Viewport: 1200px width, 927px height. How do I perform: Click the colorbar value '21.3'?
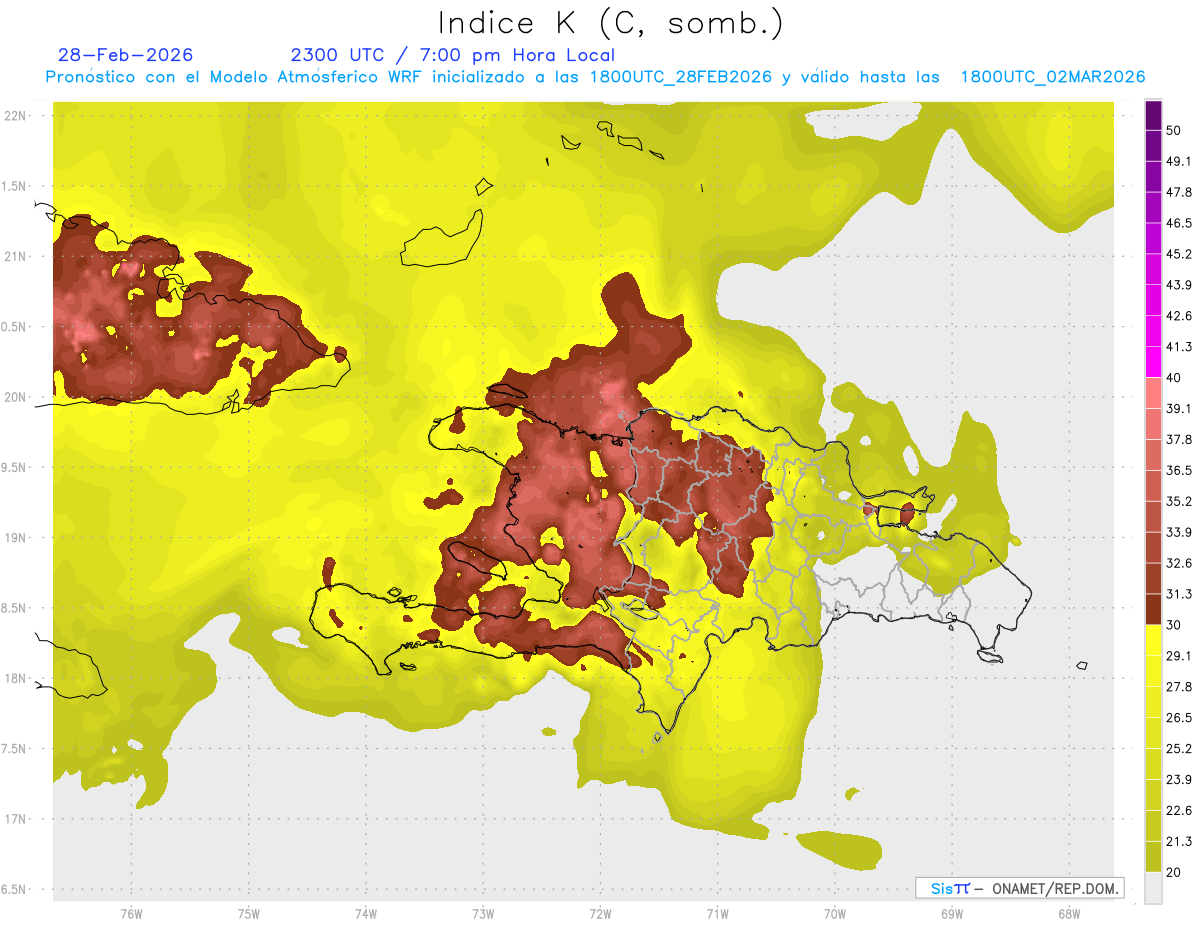pos(1179,841)
